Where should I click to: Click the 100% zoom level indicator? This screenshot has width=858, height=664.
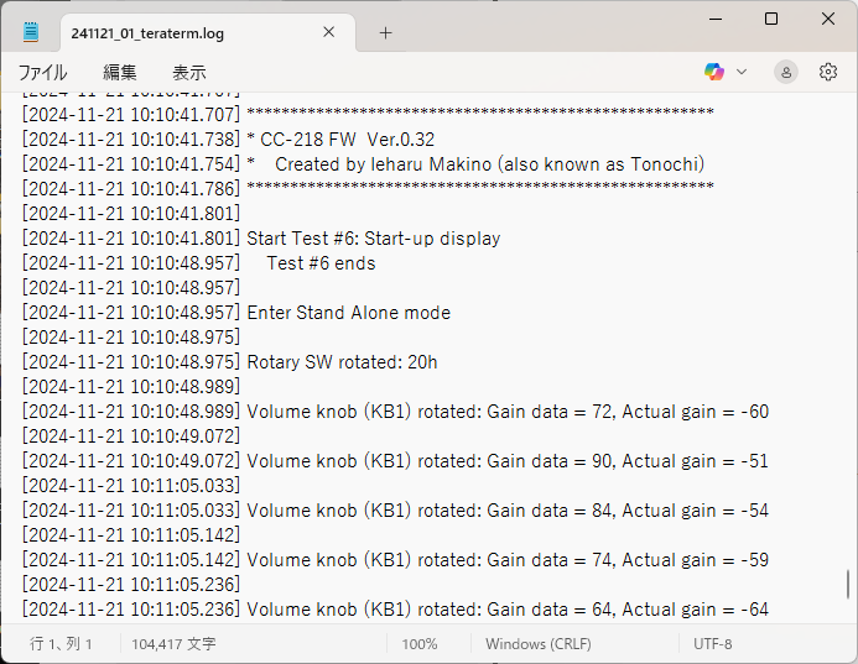click(419, 644)
